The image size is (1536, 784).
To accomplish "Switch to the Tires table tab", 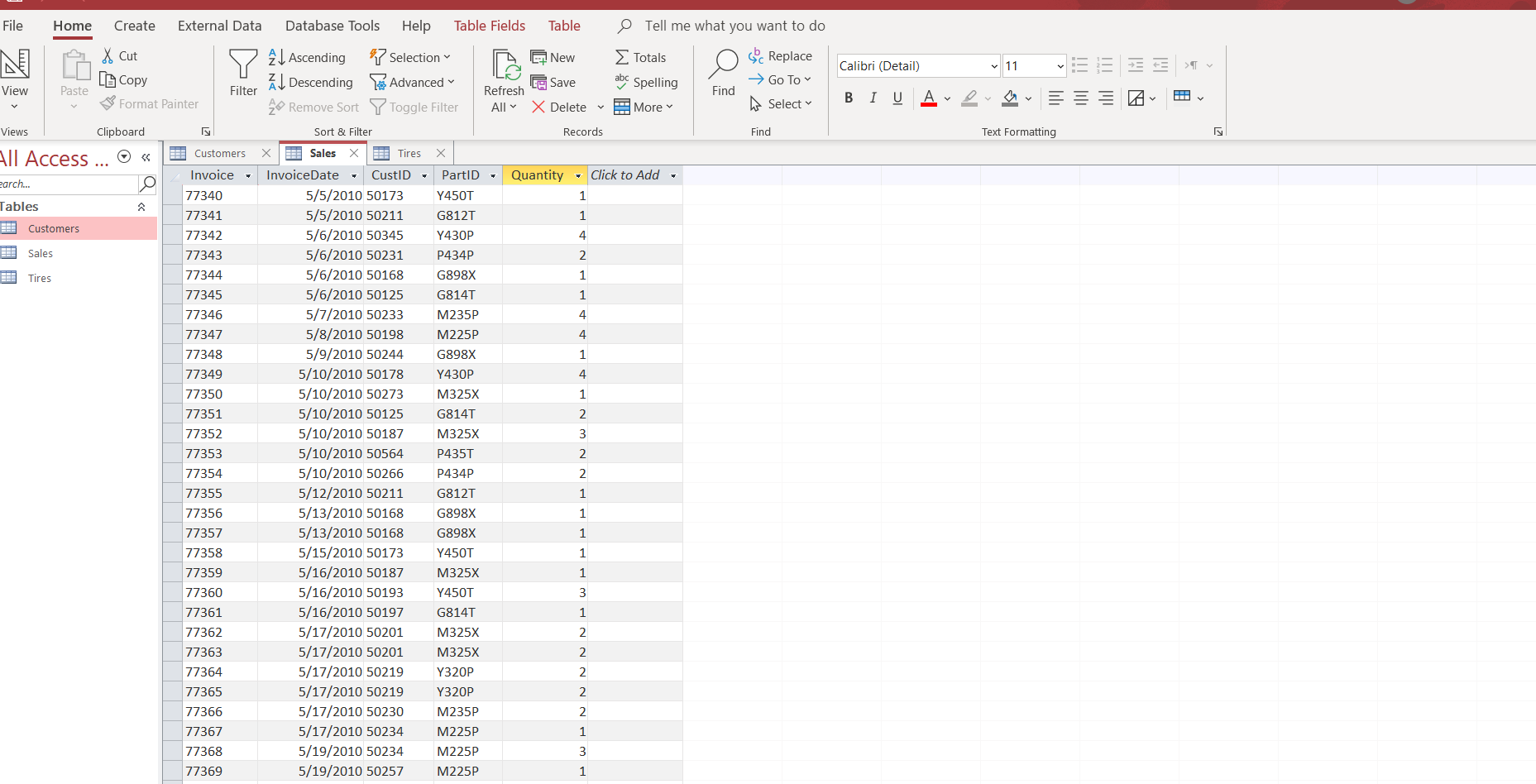I will click(x=409, y=153).
